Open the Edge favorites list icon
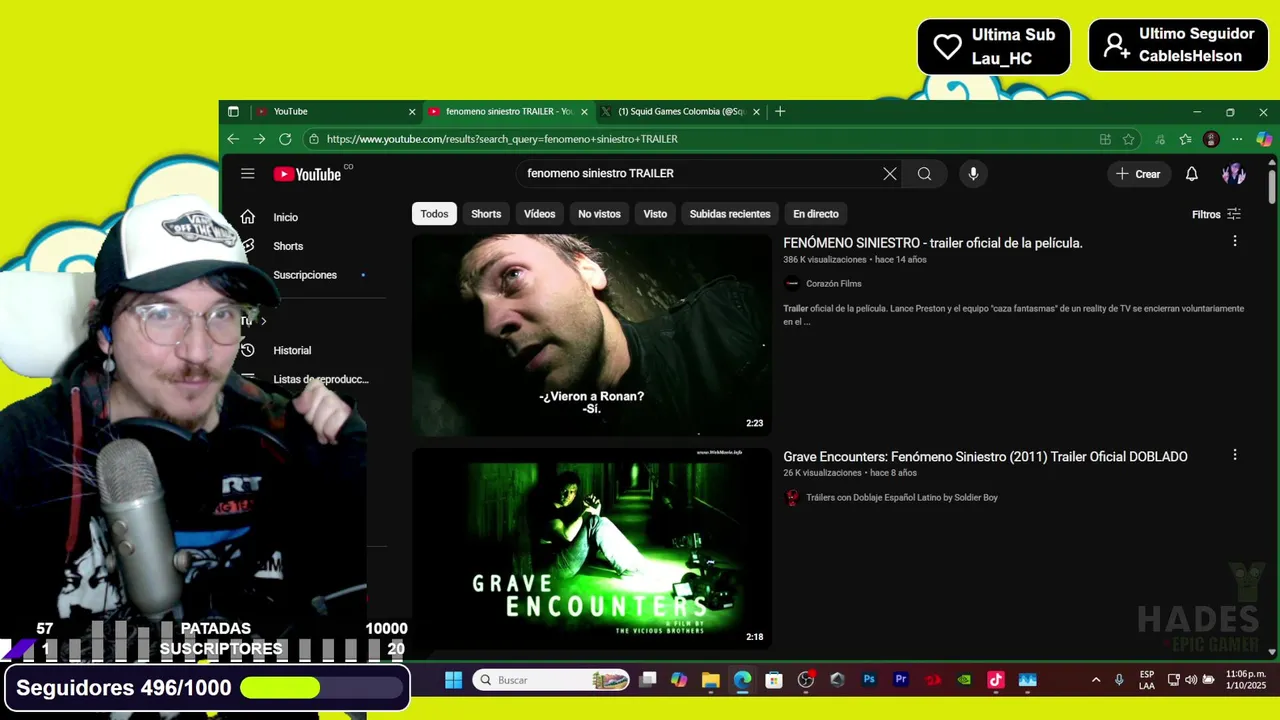Viewport: 1280px width, 720px height. click(1185, 139)
